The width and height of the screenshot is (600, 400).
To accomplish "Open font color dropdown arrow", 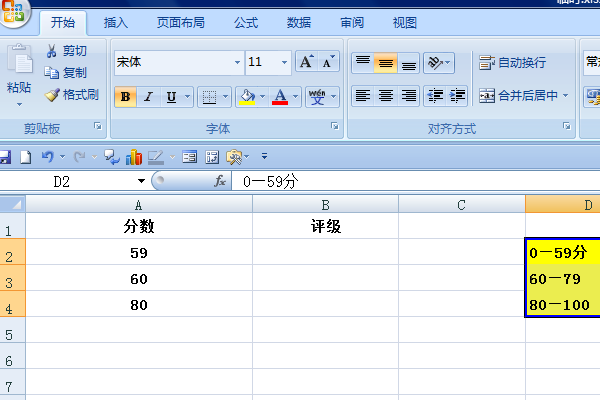I will 295,96.
